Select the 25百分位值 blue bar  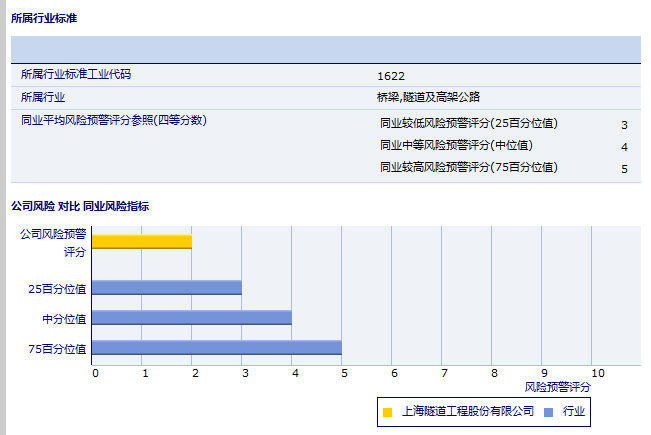pos(166,288)
